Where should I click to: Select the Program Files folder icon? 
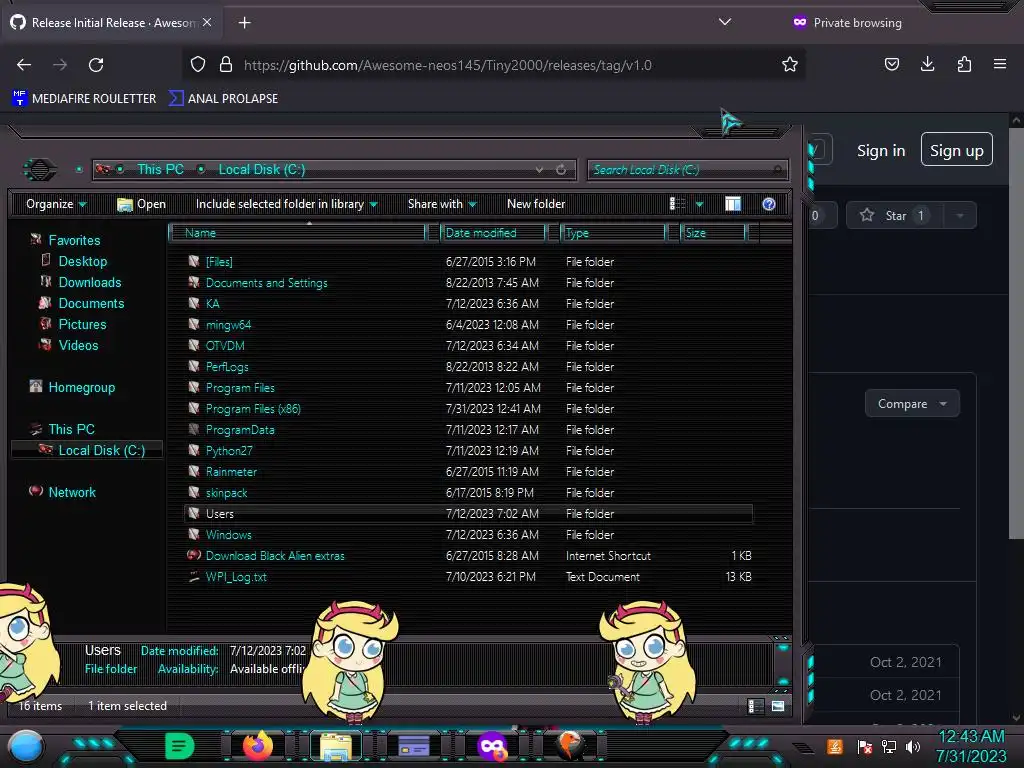tap(194, 387)
